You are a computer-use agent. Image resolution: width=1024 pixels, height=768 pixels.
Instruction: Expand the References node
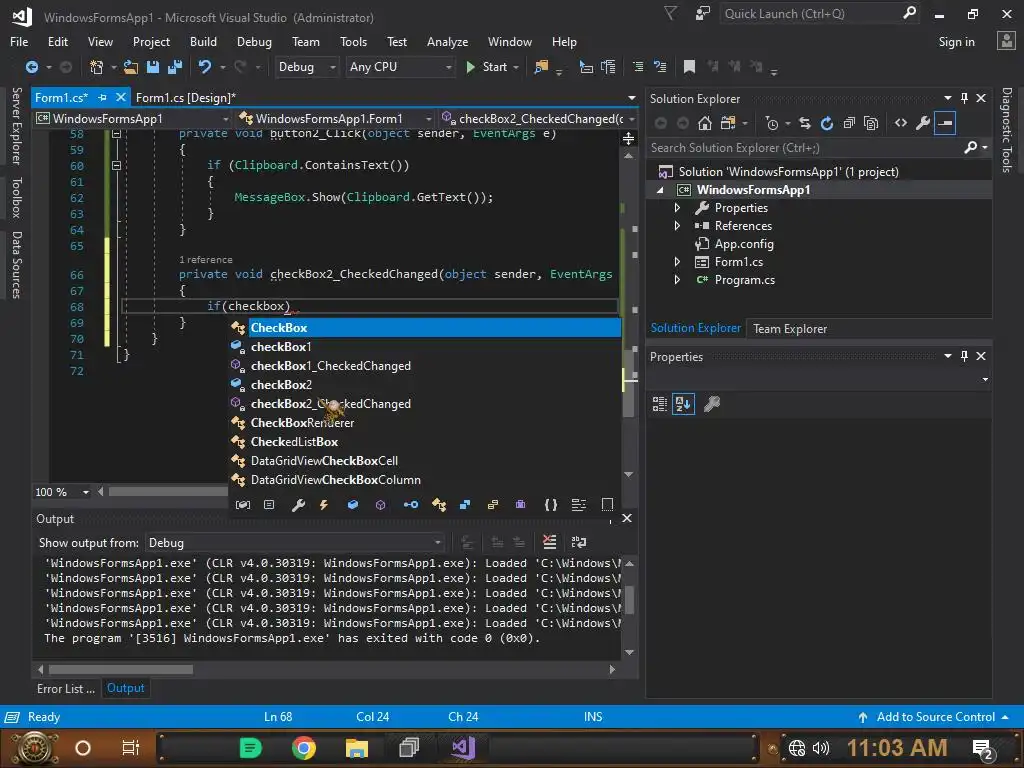click(677, 226)
